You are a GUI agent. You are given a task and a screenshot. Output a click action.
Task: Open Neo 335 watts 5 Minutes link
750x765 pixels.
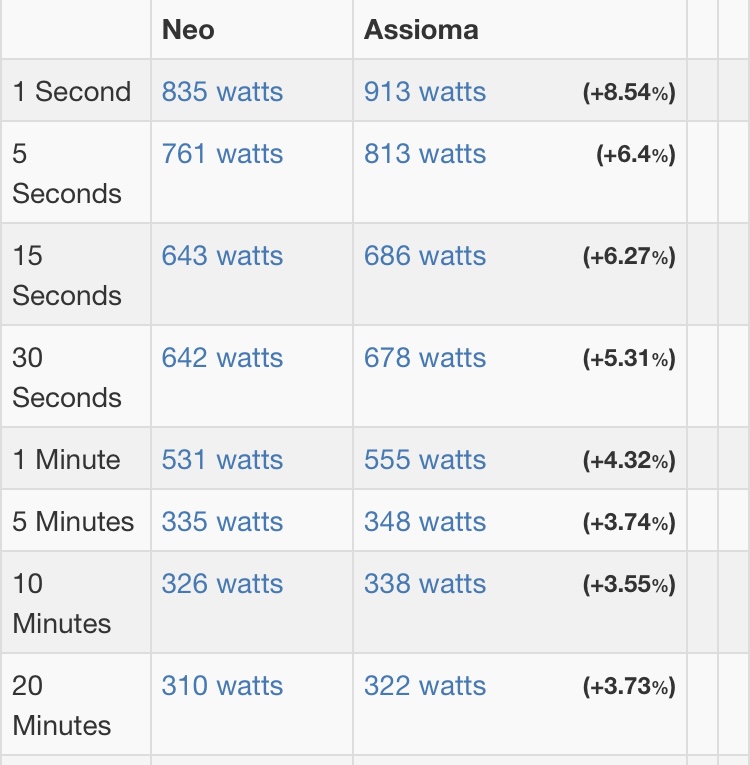222,522
